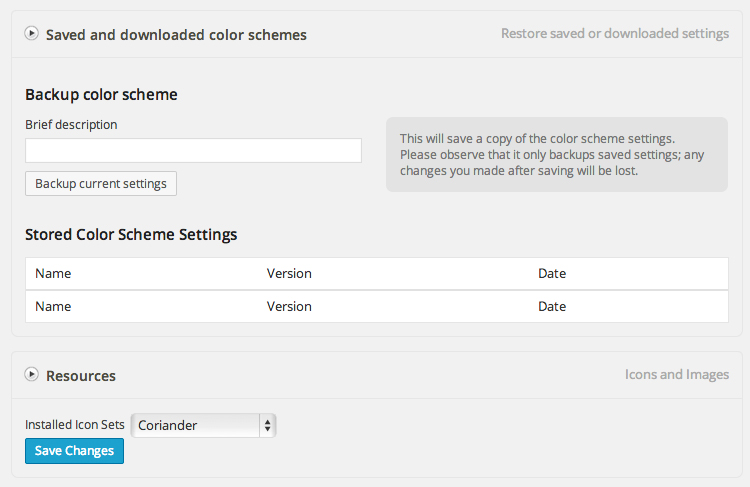Click the backup info notice box
This screenshot has height=487, width=750.
tap(557, 155)
